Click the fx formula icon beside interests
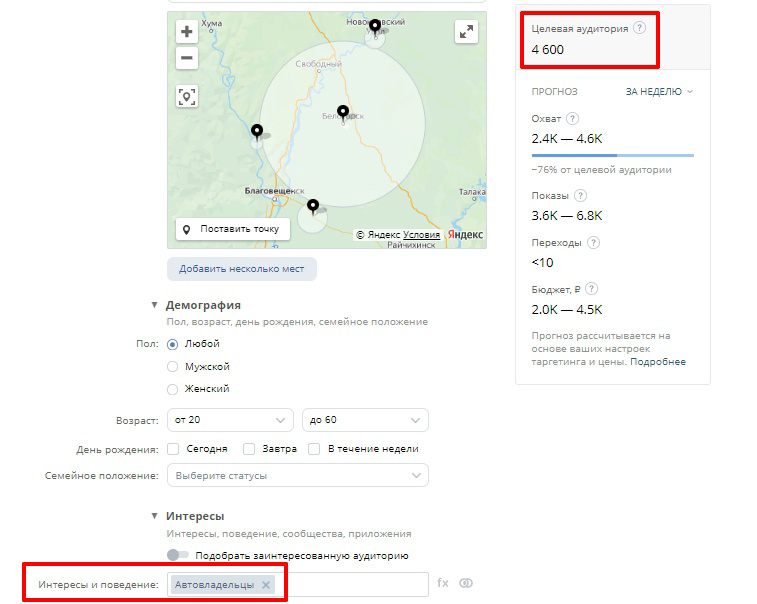Screen dimensions: 757x604 443,583
